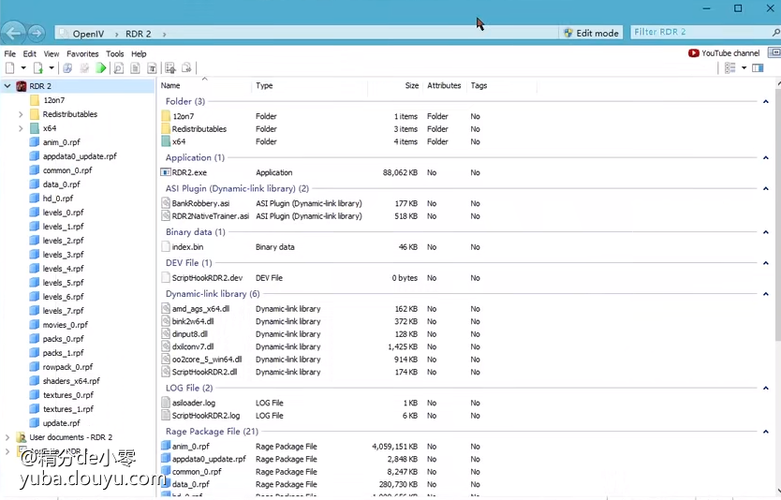Expand the Redistributables tree folder

[x=20, y=115]
